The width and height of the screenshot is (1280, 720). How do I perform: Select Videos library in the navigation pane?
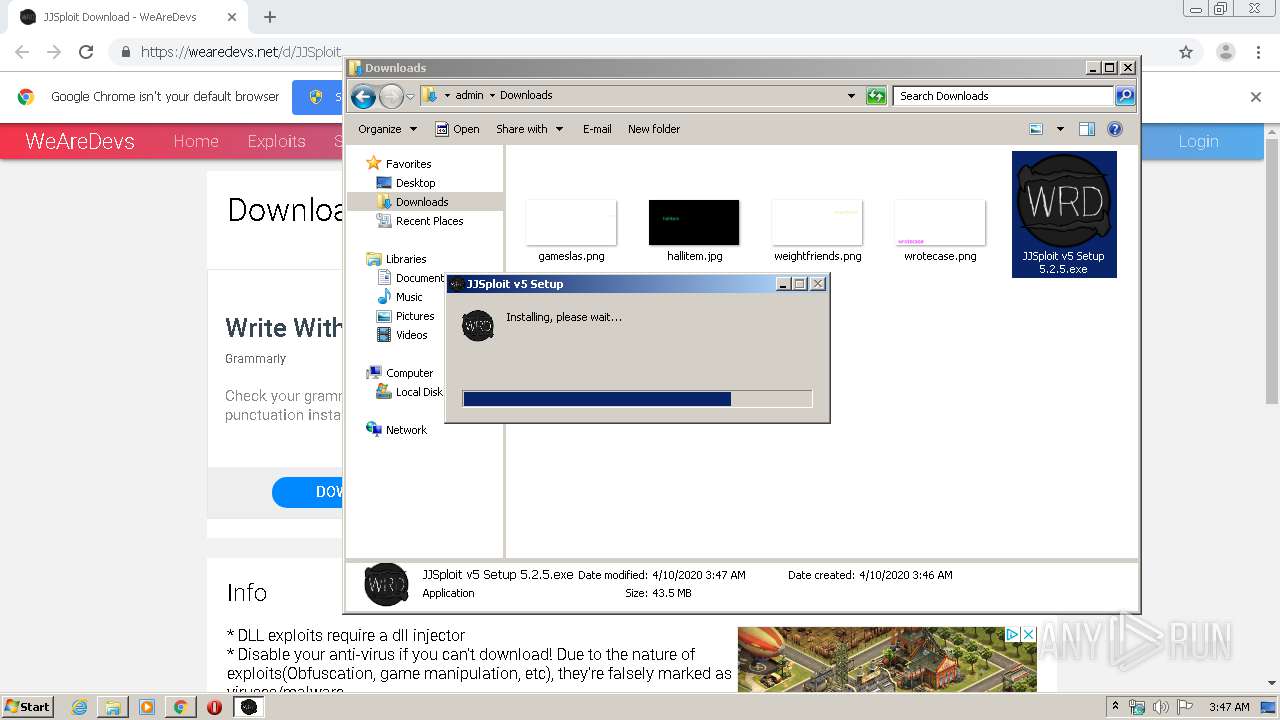(402, 335)
